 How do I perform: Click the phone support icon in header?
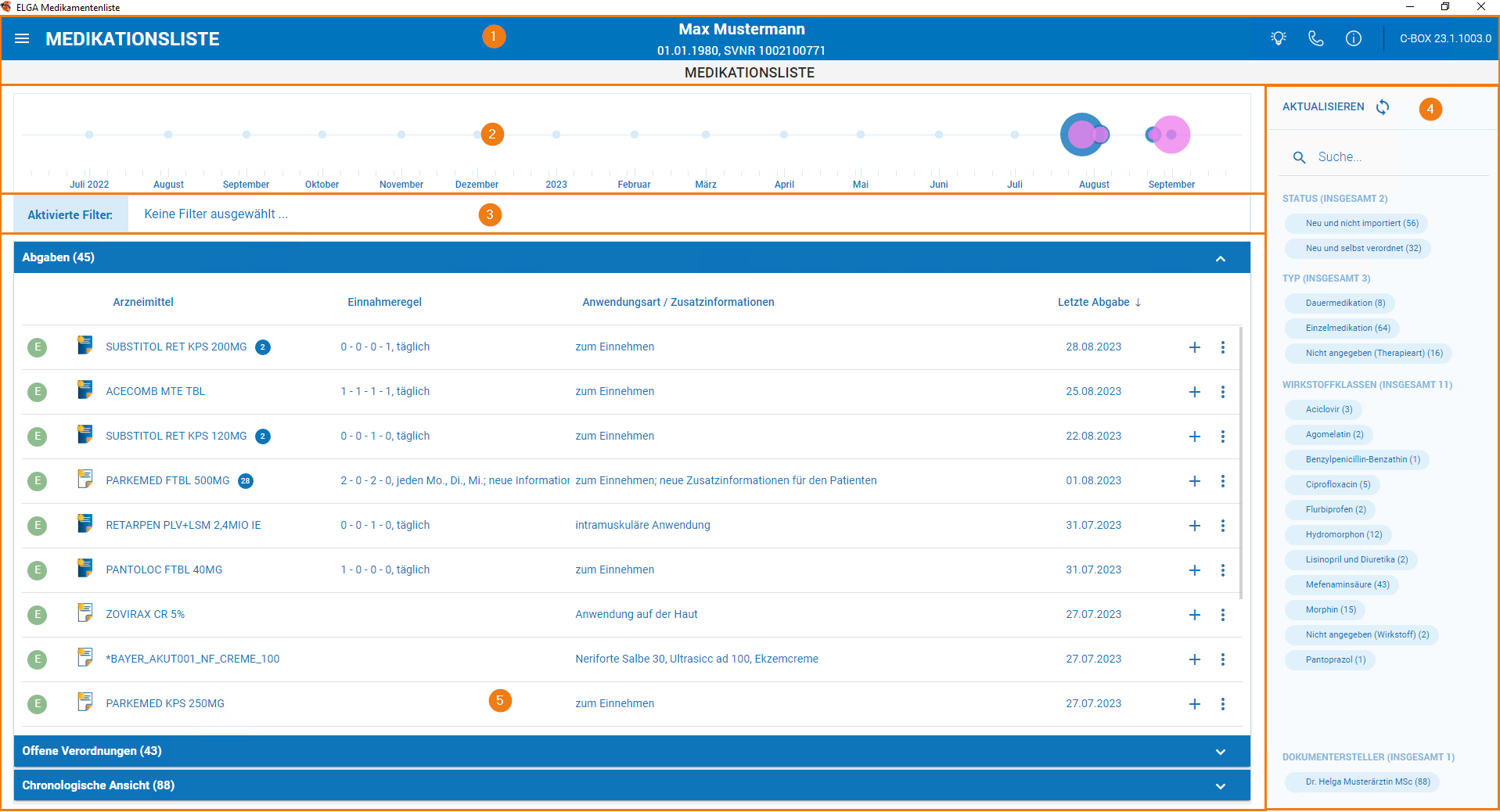click(1316, 38)
